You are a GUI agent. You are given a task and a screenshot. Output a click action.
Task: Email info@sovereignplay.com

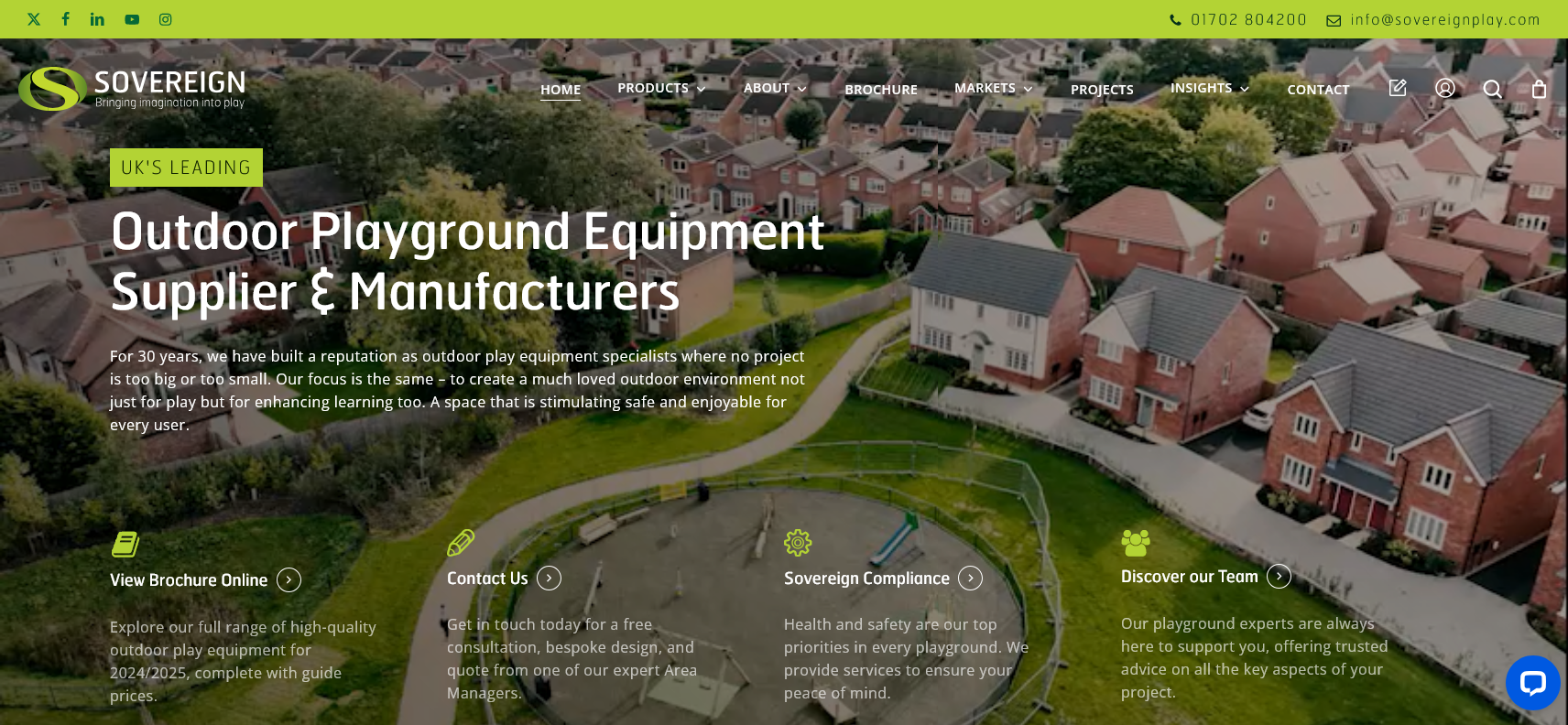[x=1445, y=19]
